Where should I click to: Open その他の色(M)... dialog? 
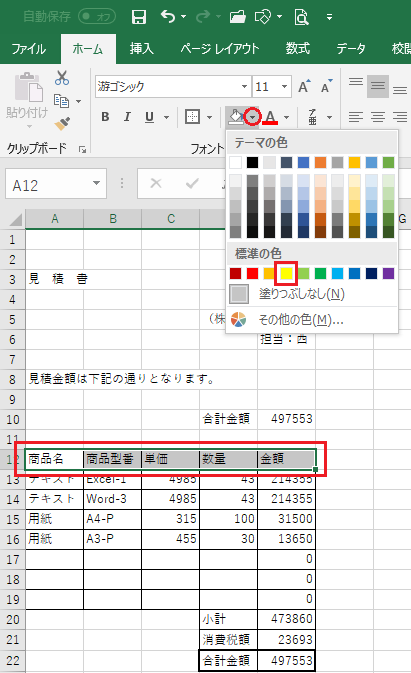tap(312, 319)
